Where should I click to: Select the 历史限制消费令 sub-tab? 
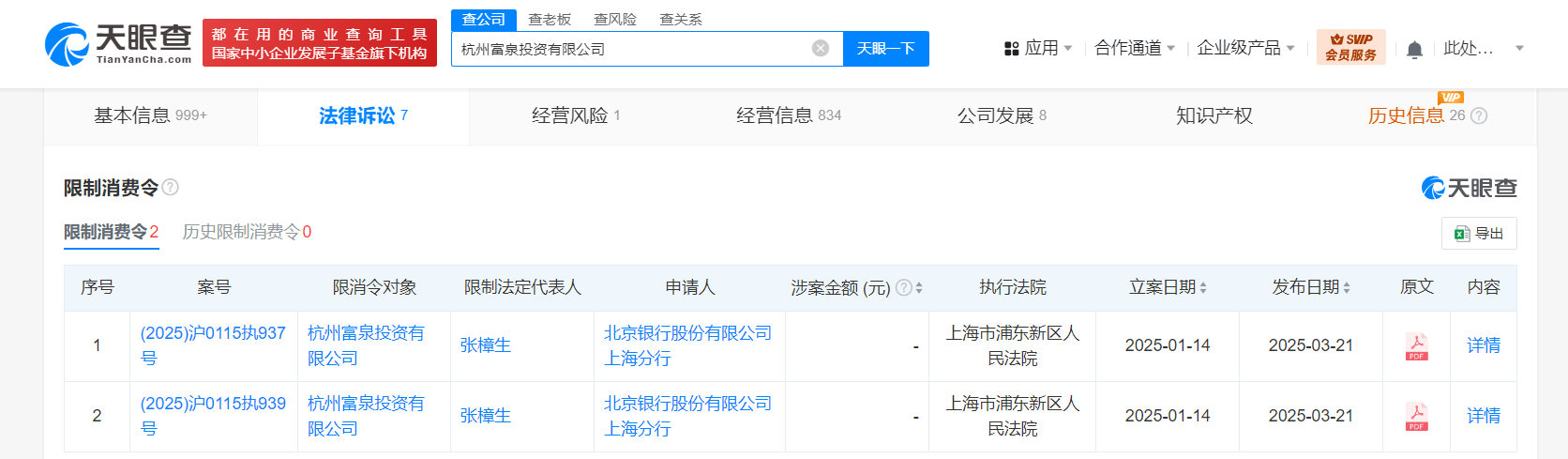247,232
